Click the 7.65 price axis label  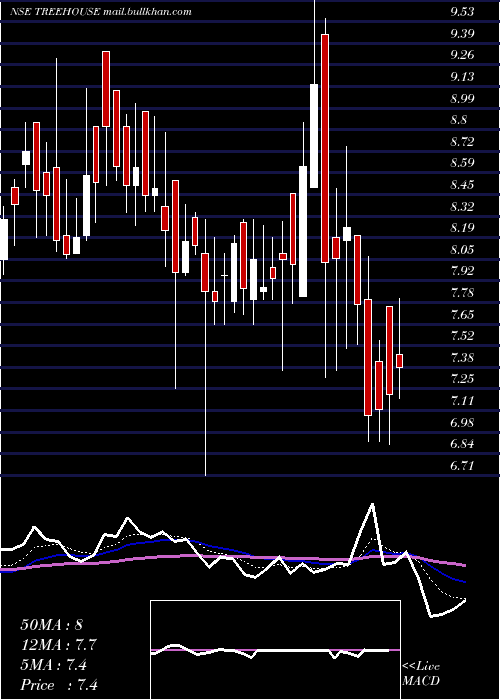(462, 314)
